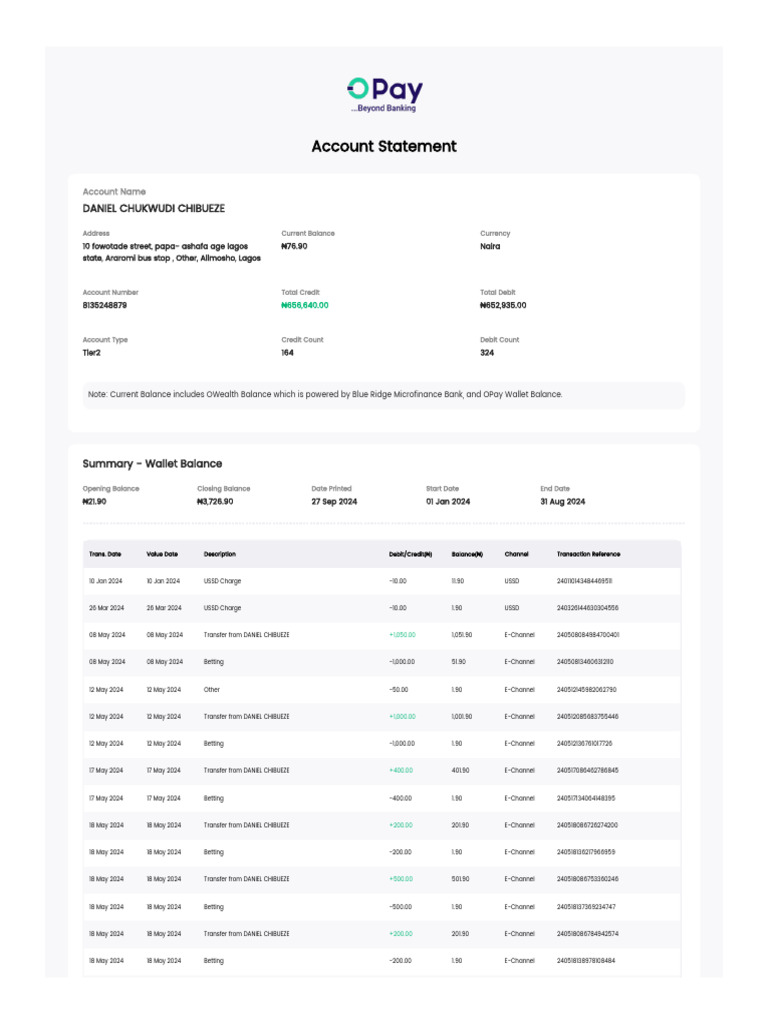Click the USSD Charge row dated 10 Jan 2024
Screen dimensions: 768x1024
[222, 581]
